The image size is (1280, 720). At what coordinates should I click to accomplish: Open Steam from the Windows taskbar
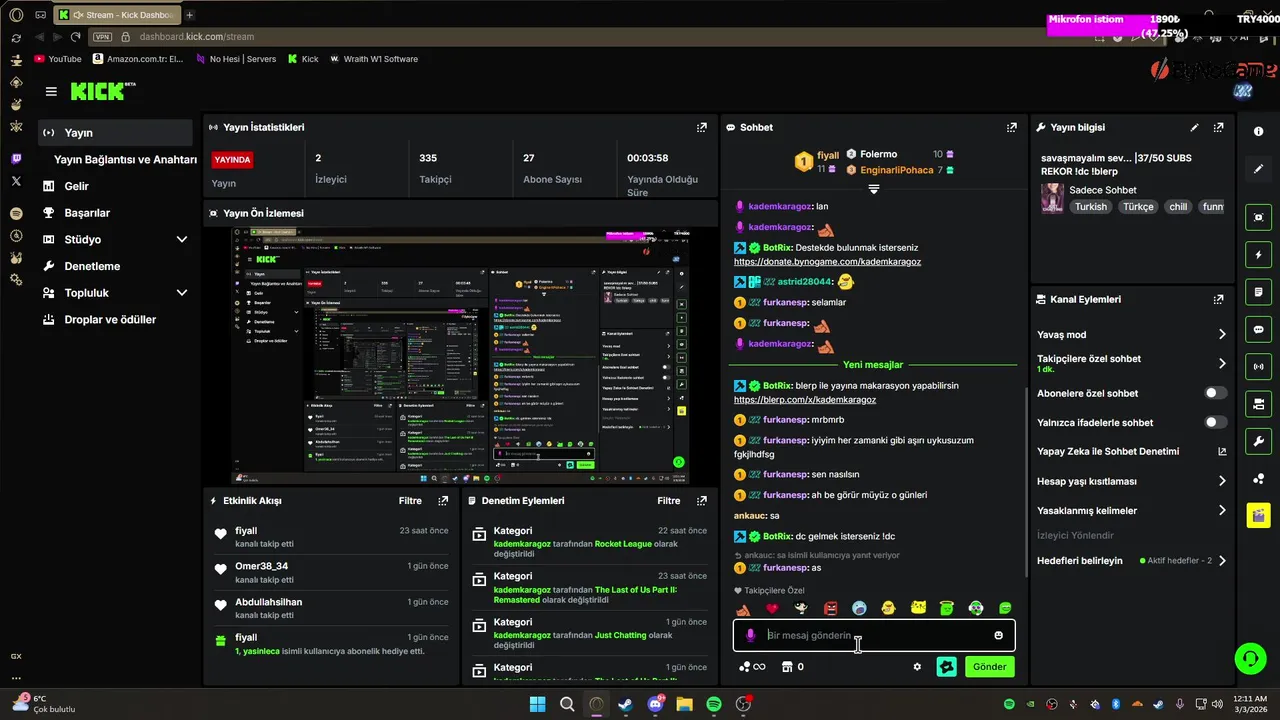tap(625, 704)
